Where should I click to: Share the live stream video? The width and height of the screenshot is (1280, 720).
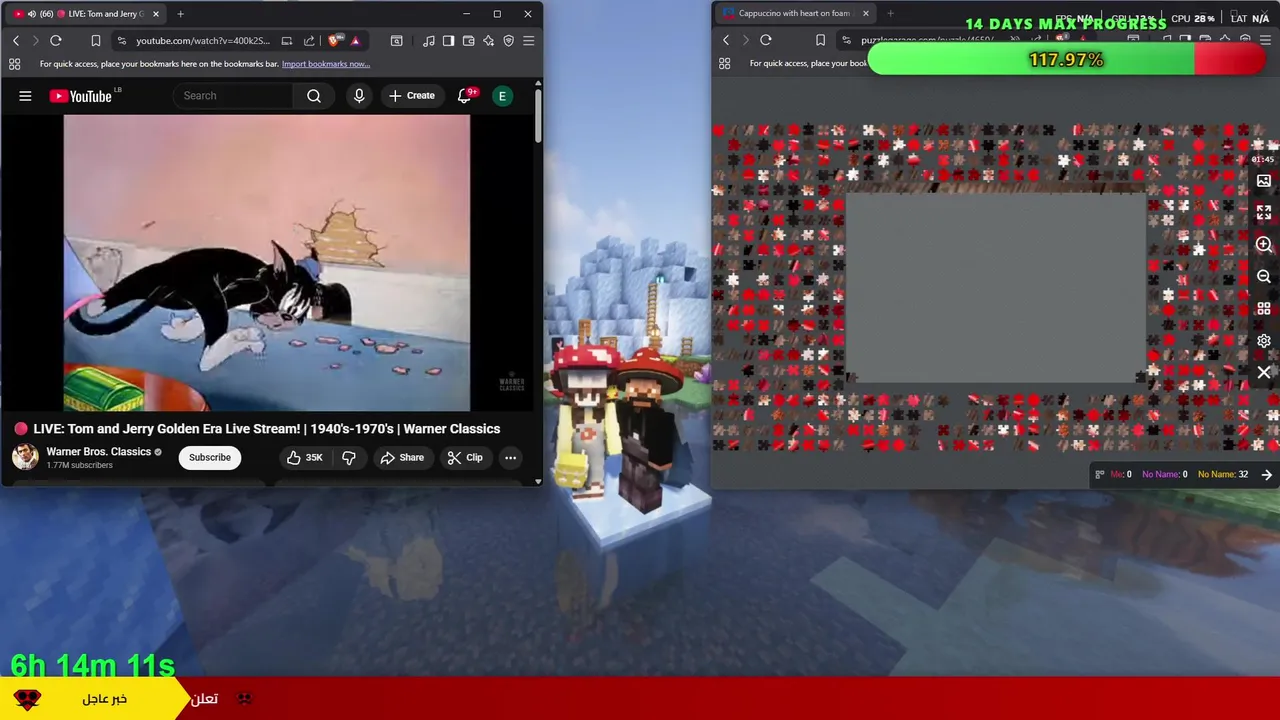[402, 457]
